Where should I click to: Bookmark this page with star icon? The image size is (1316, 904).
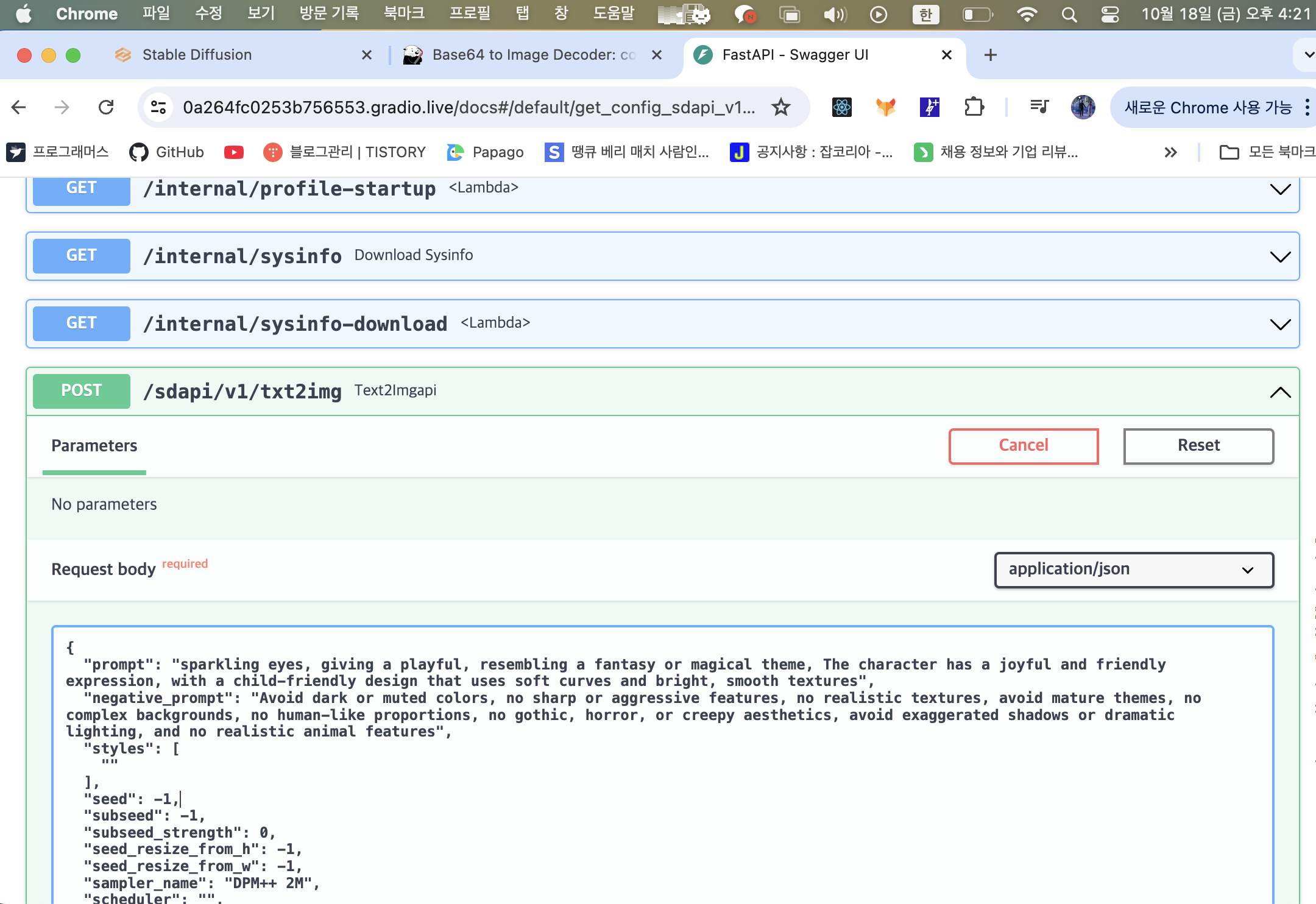click(780, 107)
